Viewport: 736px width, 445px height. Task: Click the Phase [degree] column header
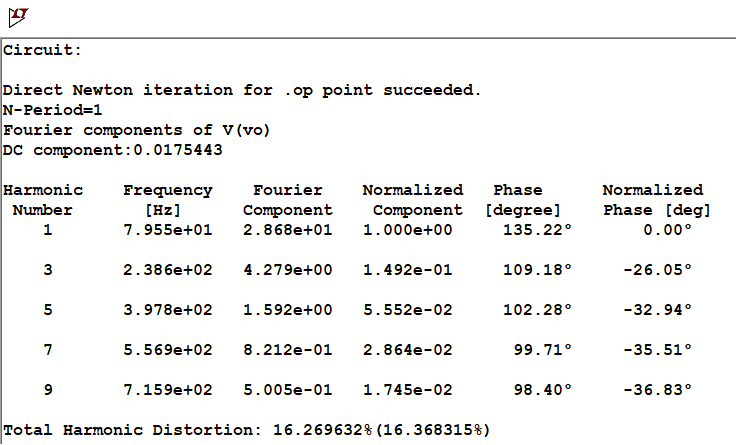click(x=522, y=200)
